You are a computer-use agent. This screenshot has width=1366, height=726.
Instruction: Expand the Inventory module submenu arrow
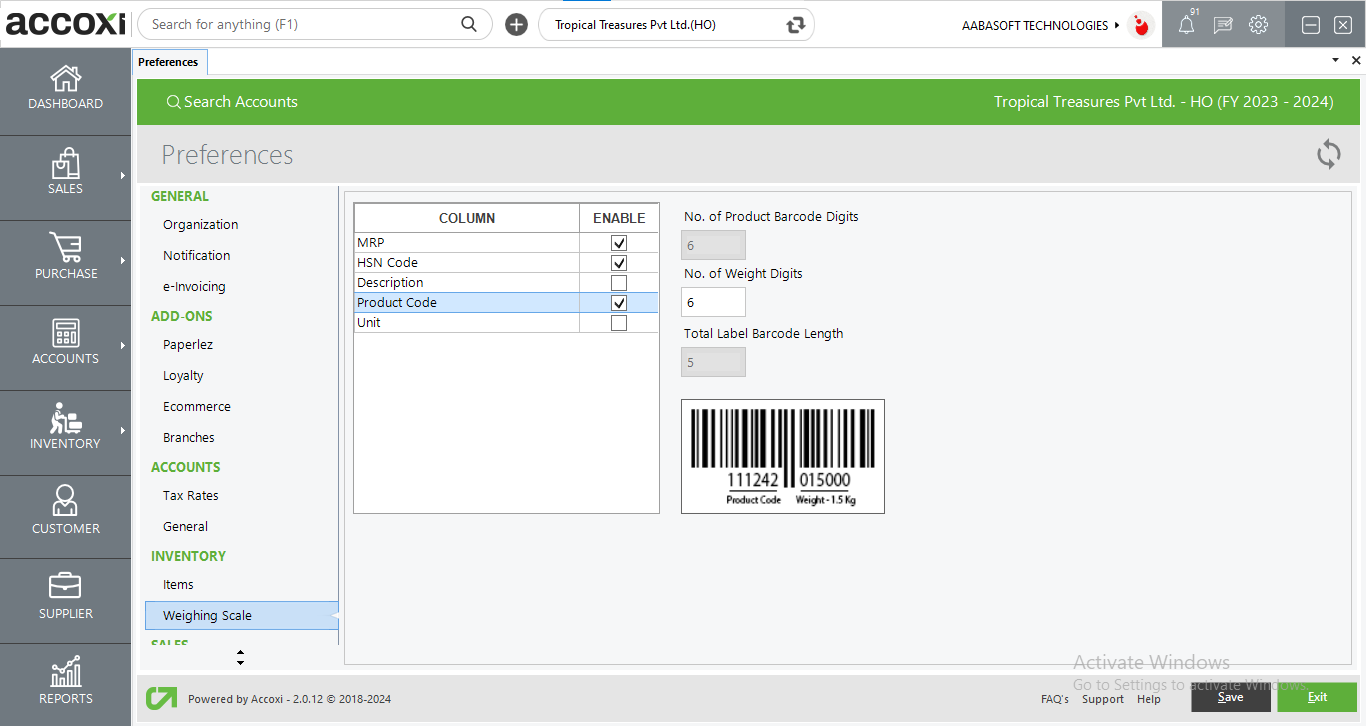click(x=123, y=431)
